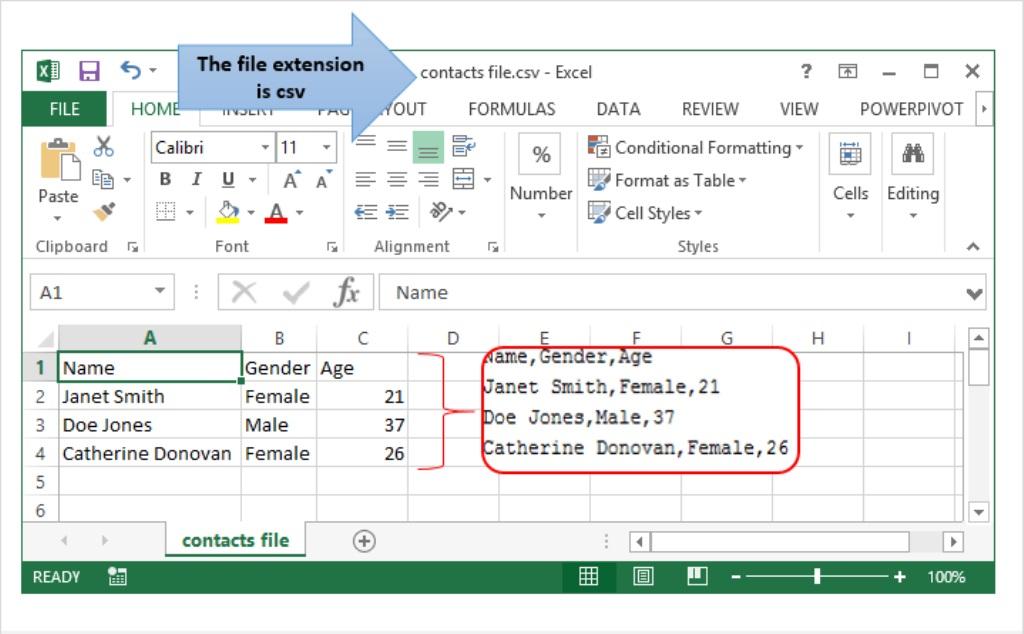Click Align Right icon
Screen dimensions: 1024x634
[x=428, y=179]
